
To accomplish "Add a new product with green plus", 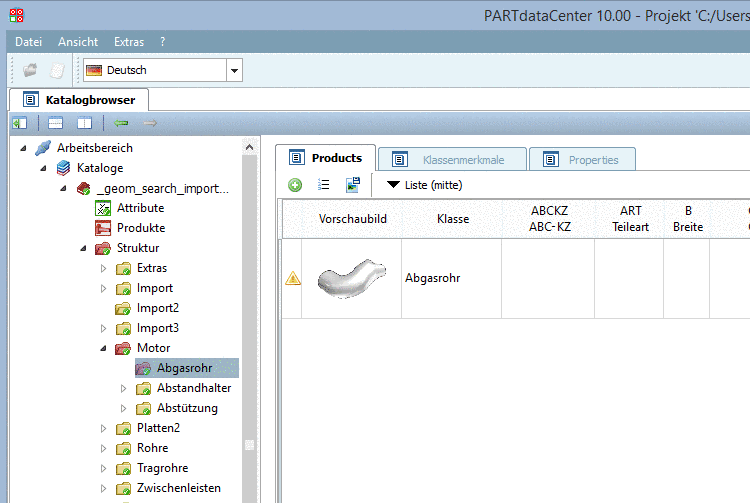I will pos(295,185).
